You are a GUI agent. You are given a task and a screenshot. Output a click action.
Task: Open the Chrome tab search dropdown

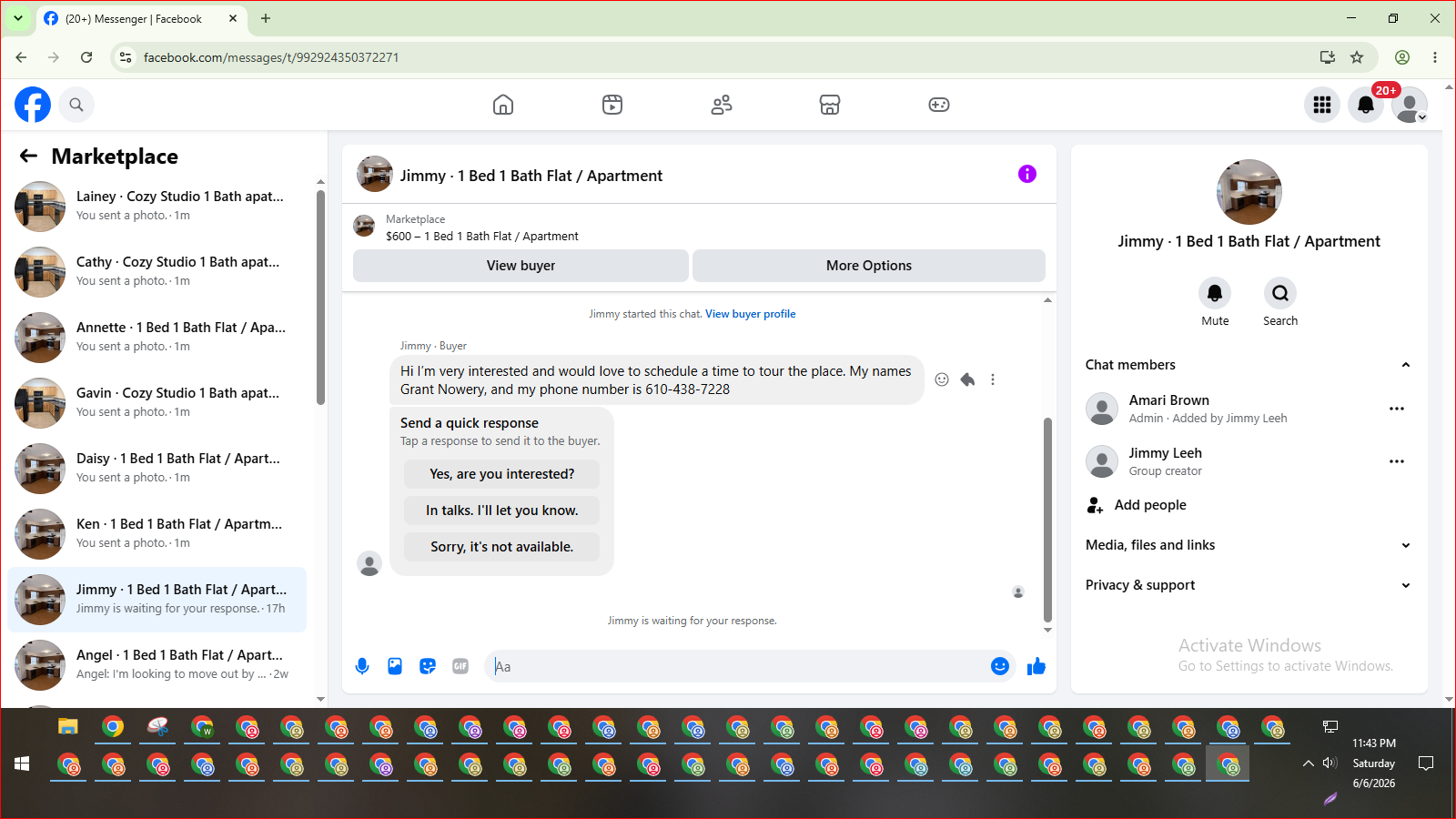(x=18, y=18)
